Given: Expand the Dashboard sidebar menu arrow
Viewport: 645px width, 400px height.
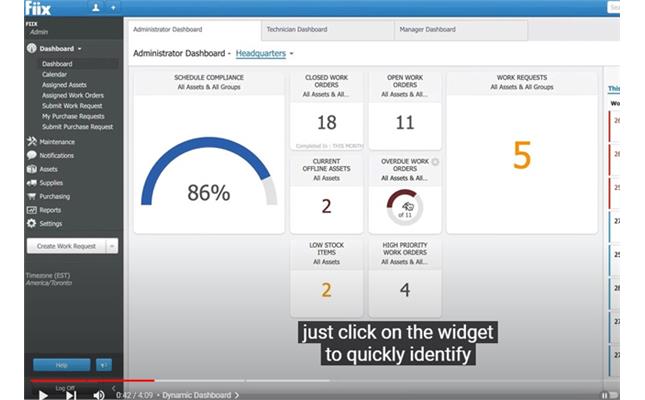Looking at the screenshot, I should 80,49.
